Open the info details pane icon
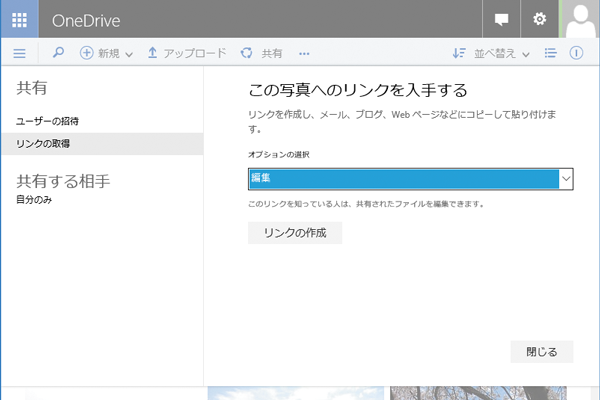 point(576,53)
